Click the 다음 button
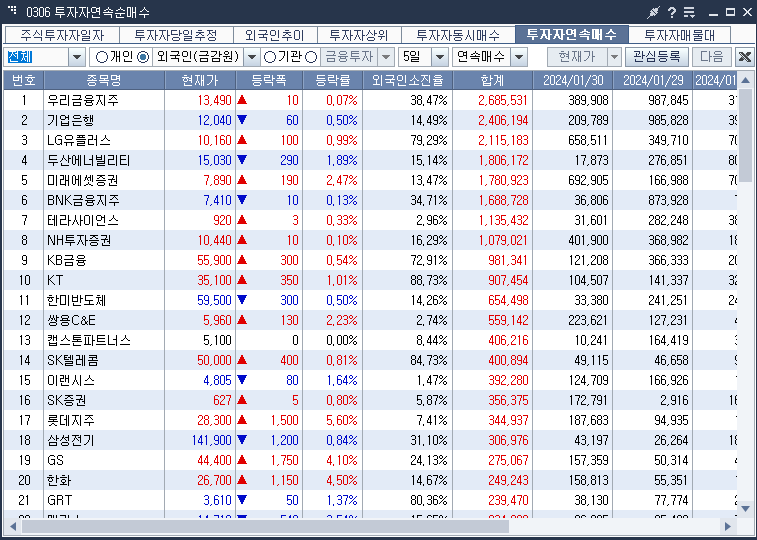Image resolution: width=757 pixels, height=540 pixels. pos(712,57)
